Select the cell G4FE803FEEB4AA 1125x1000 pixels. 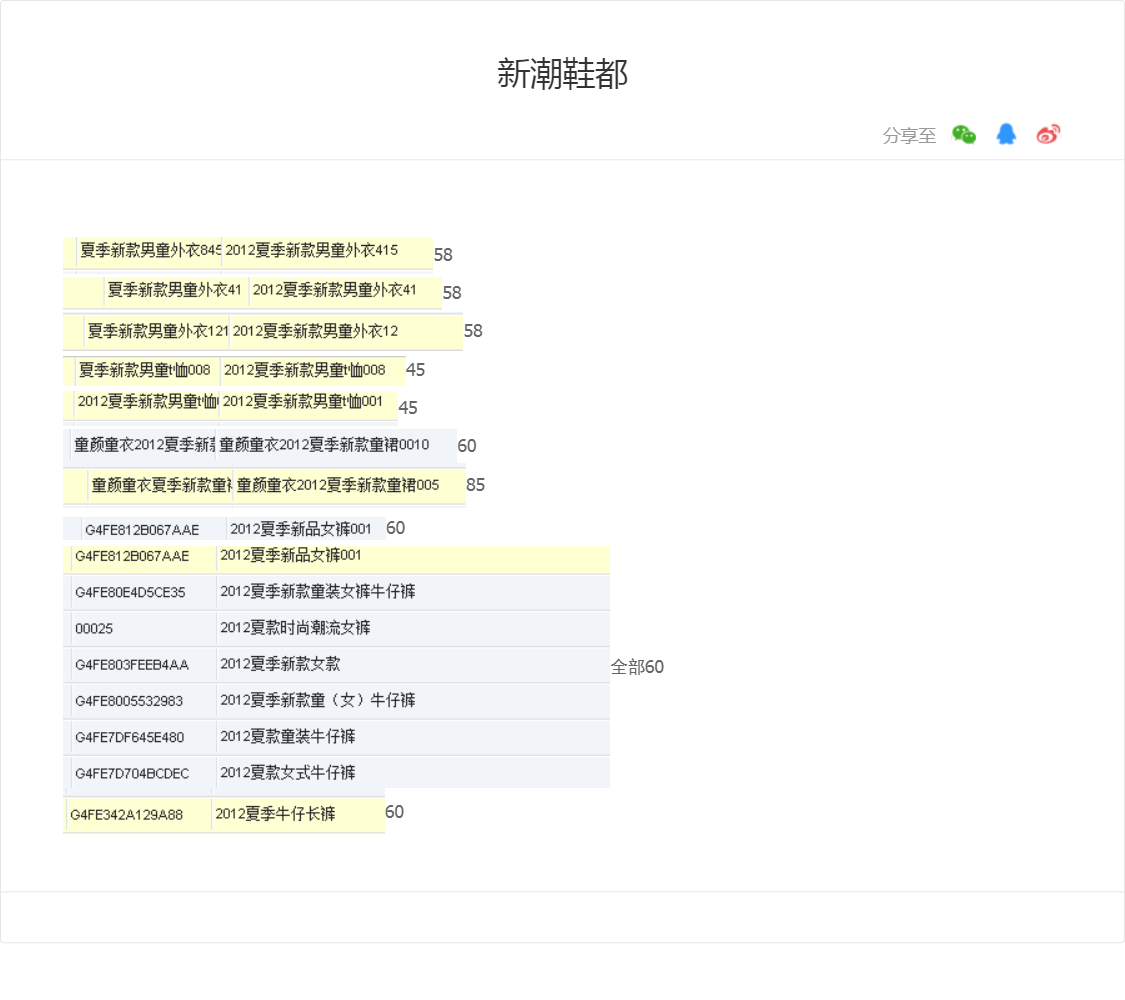[132, 665]
